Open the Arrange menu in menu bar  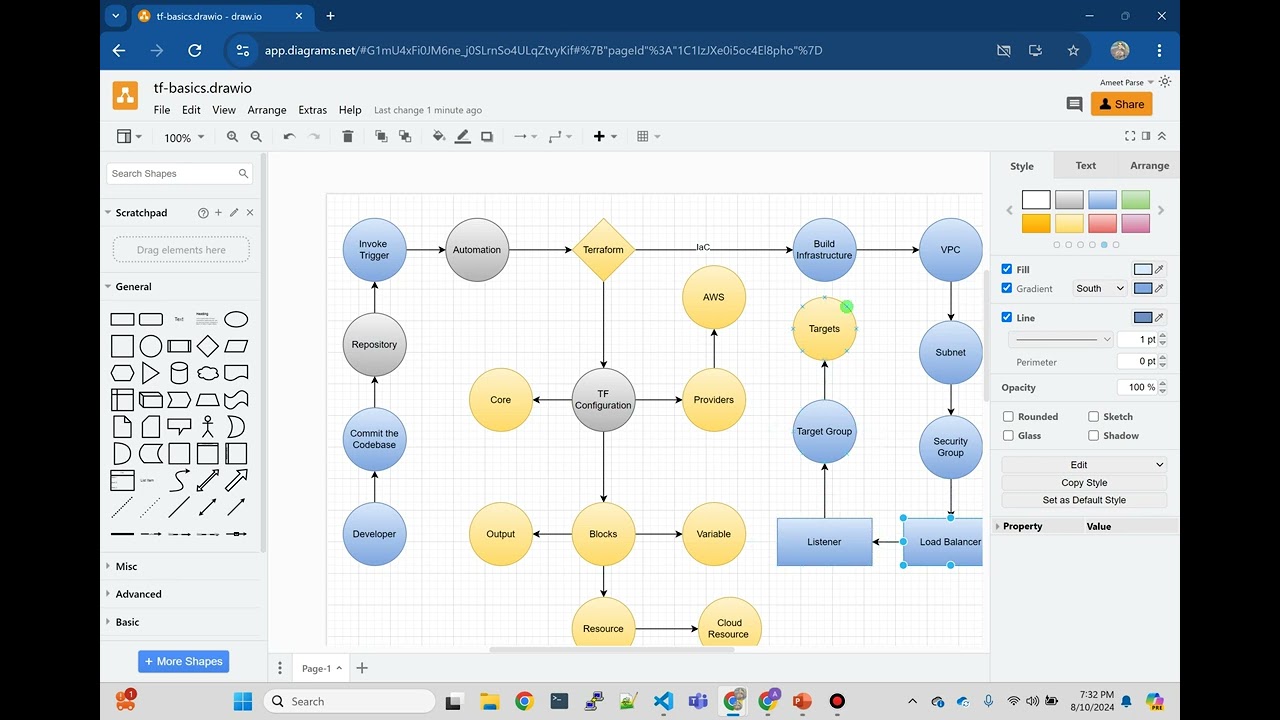pos(267,110)
